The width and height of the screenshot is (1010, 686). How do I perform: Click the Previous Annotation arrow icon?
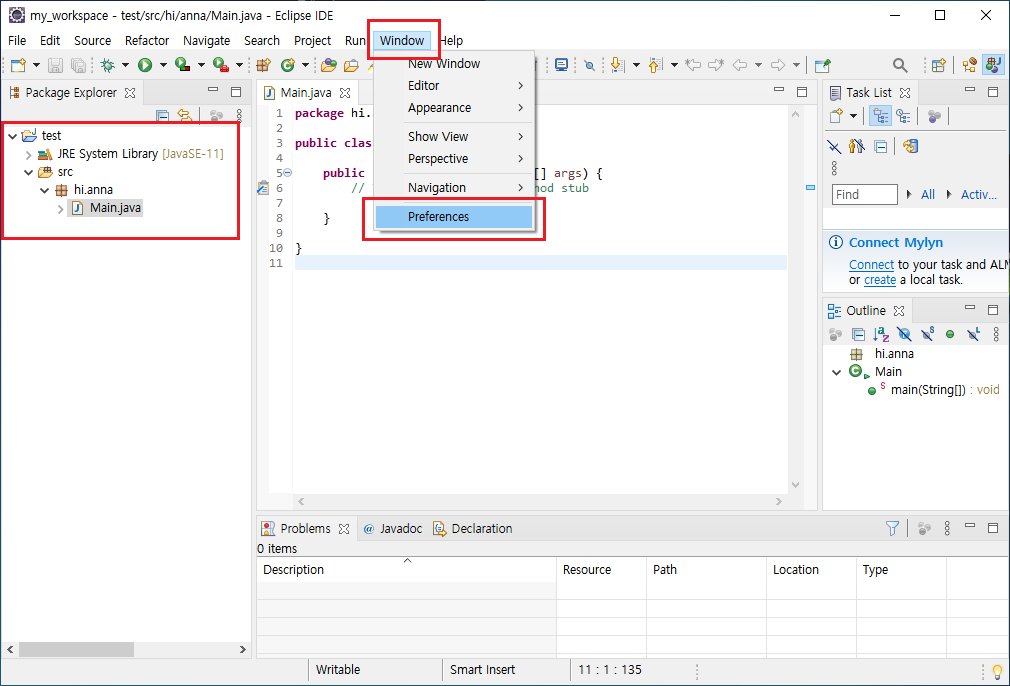(656, 65)
